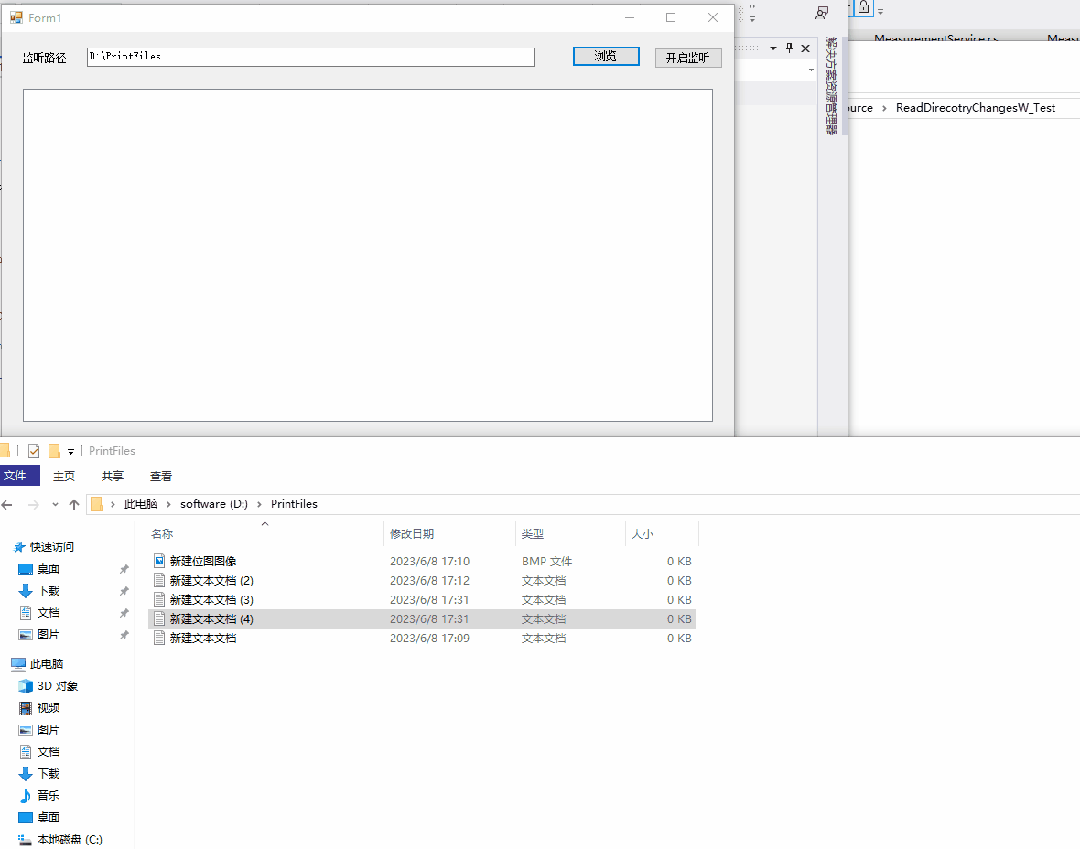Click the 浏览 browse button
The image size is (1080, 849).
606,56
